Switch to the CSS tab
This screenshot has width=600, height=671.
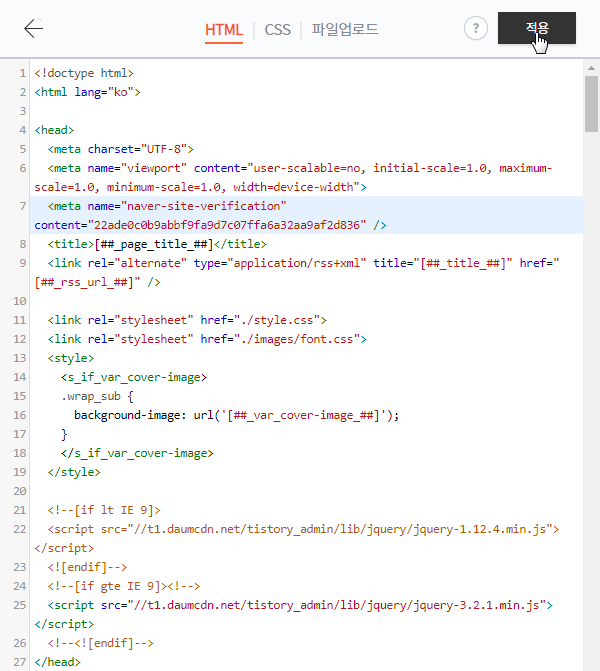(277, 30)
